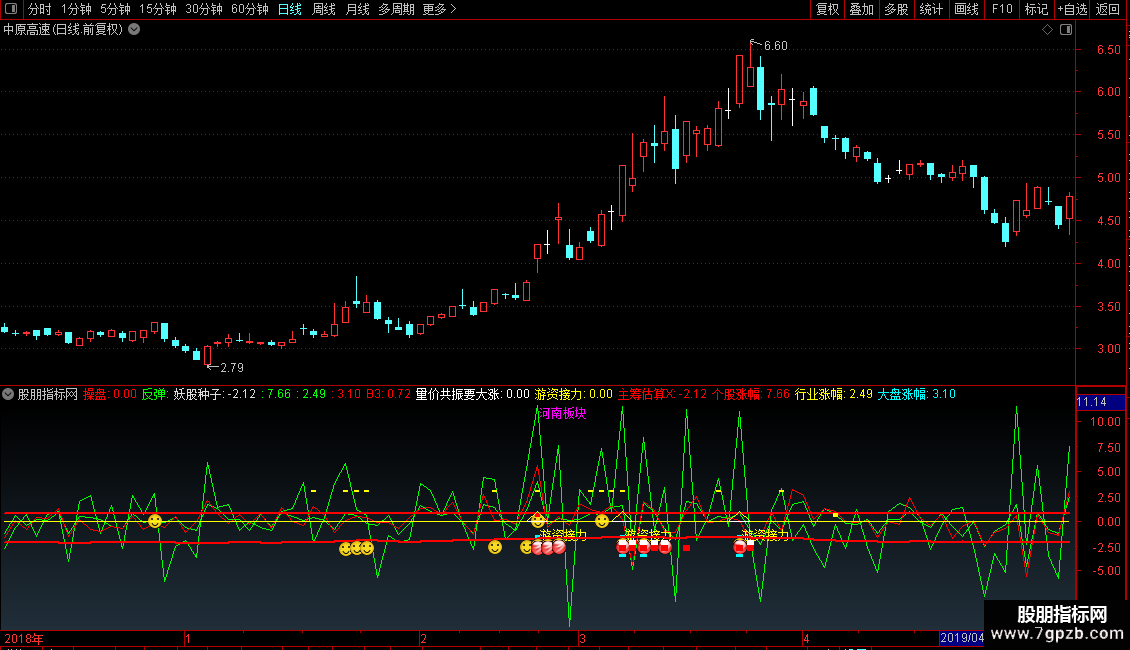Click the 11.14 indicator value box
Viewport: 1130px width, 650px height.
tap(1100, 402)
